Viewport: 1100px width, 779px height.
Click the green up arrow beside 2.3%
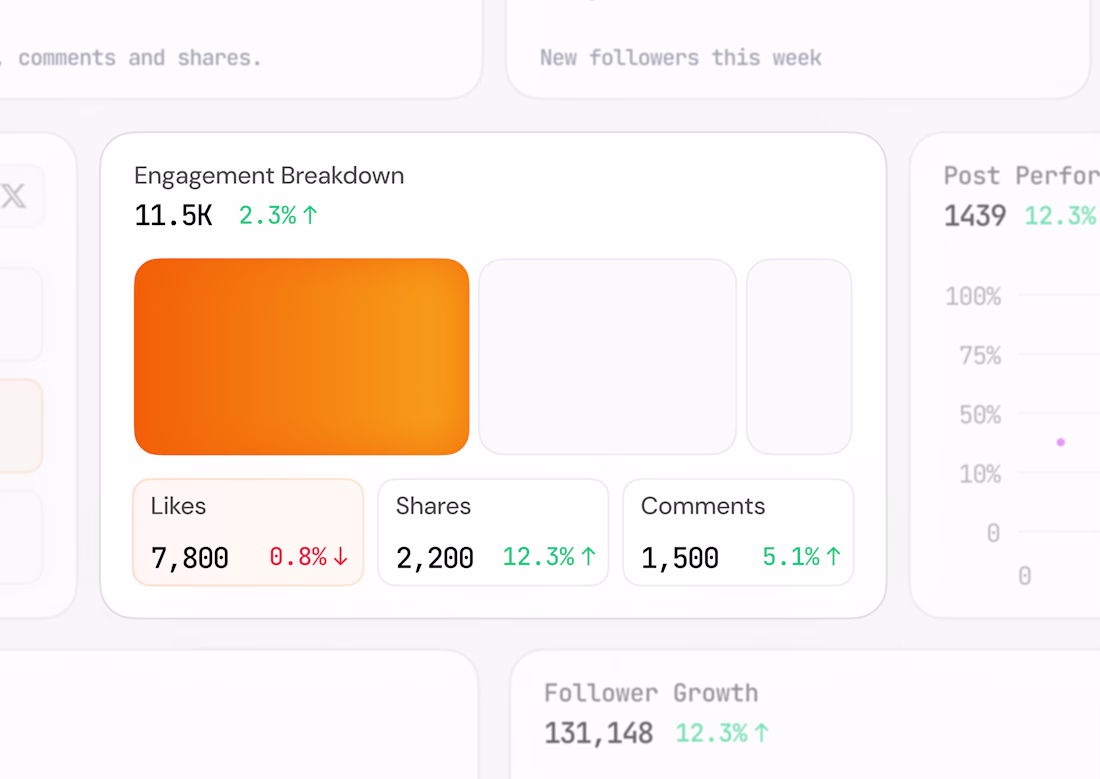[x=310, y=215]
